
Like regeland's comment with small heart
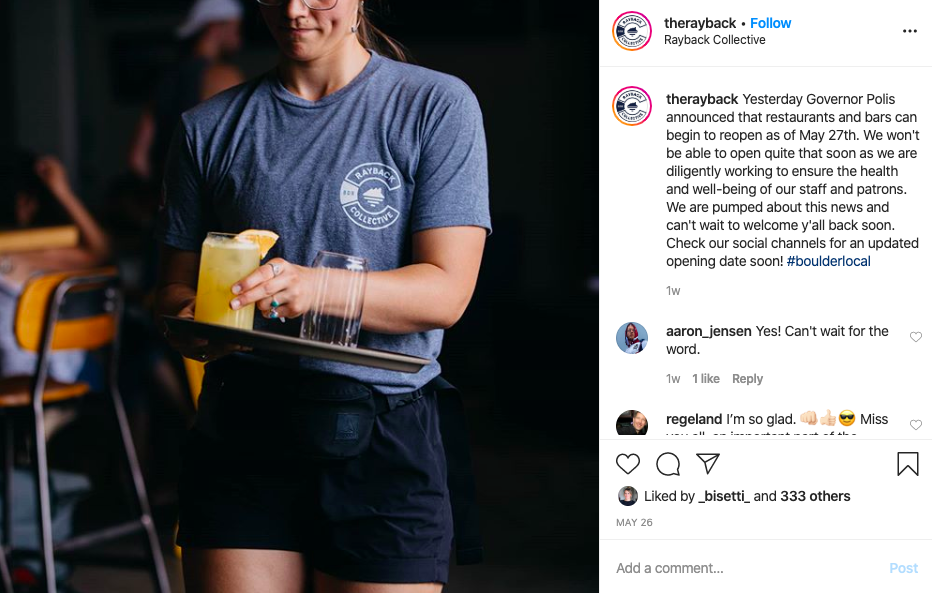click(915, 425)
